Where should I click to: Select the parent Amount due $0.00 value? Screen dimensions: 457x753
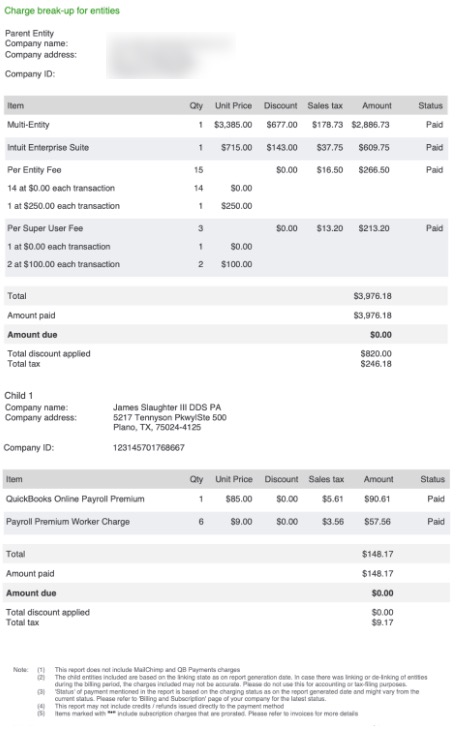381,335
